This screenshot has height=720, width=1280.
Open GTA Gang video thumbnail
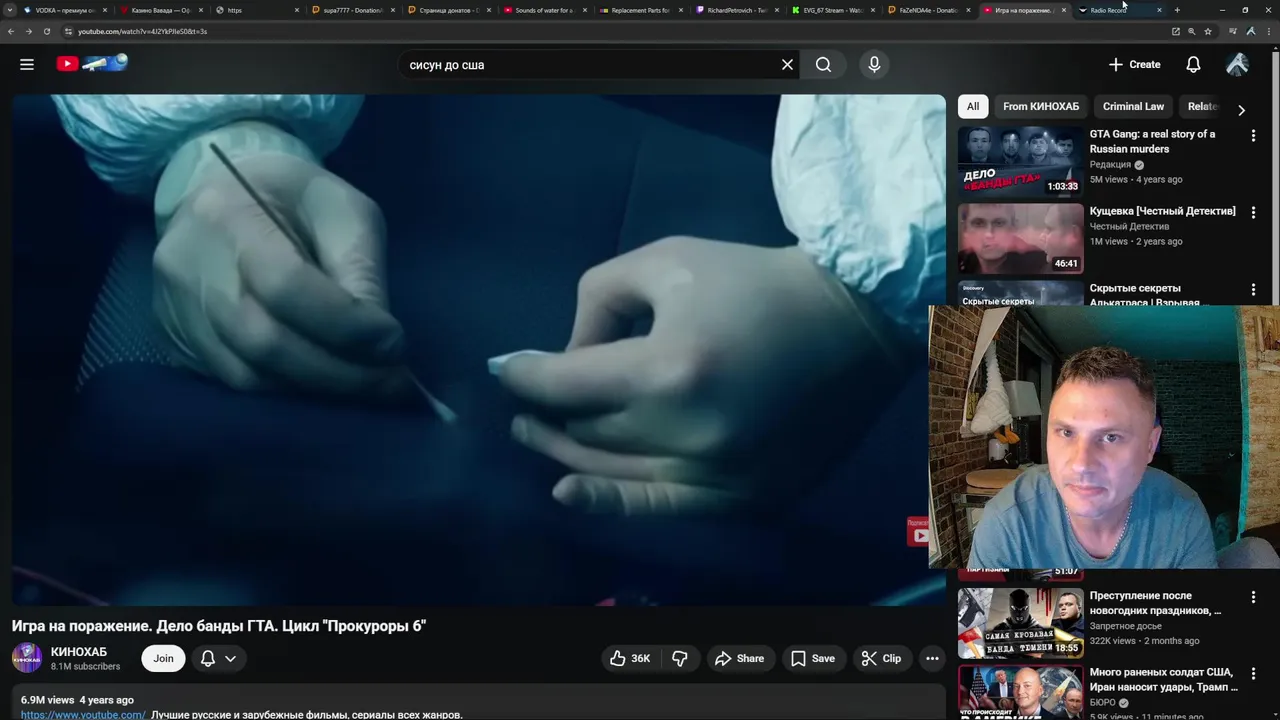tap(1020, 161)
